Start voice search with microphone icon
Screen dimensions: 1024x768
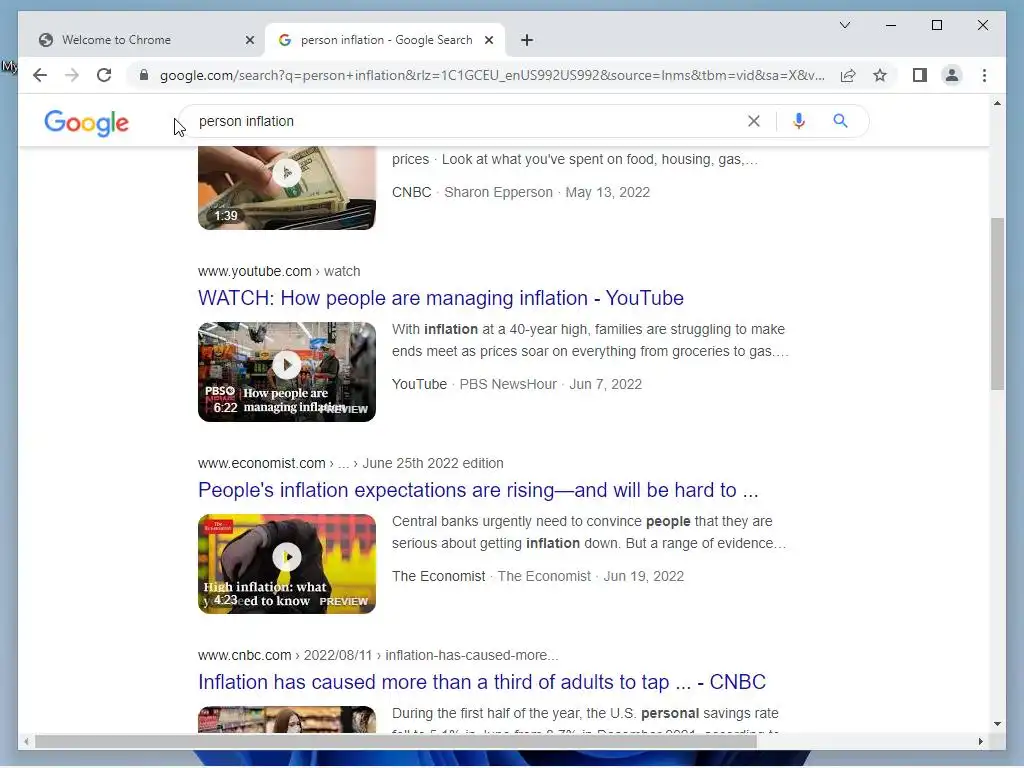pos(799,121)
